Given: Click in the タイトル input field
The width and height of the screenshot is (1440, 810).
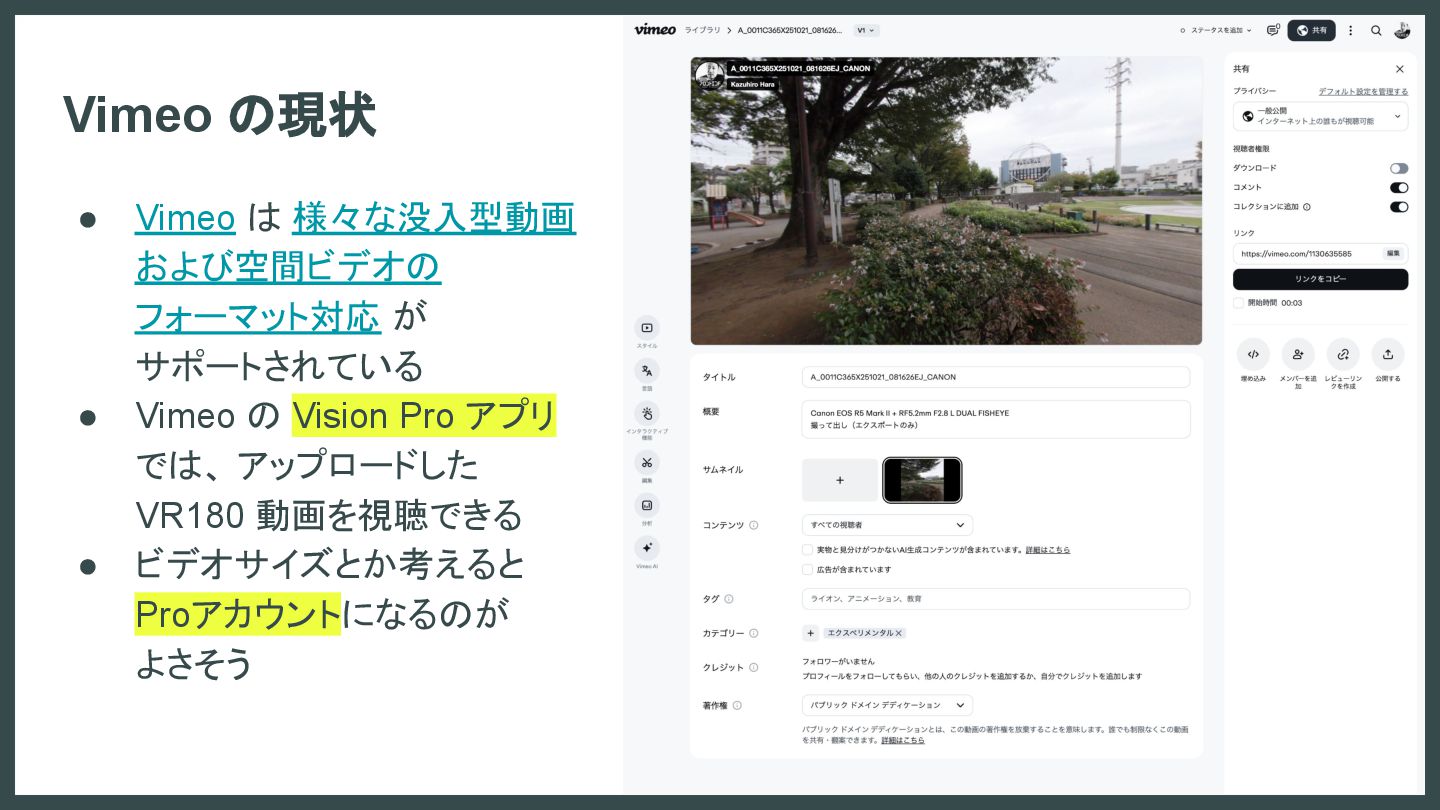Looking at the screenshot, I should [x=996, y=377].
